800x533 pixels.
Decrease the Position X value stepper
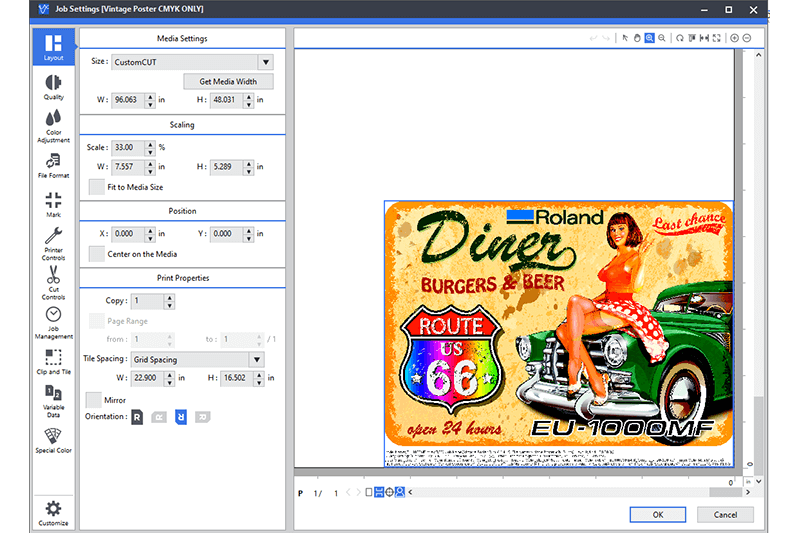(150, 238)
